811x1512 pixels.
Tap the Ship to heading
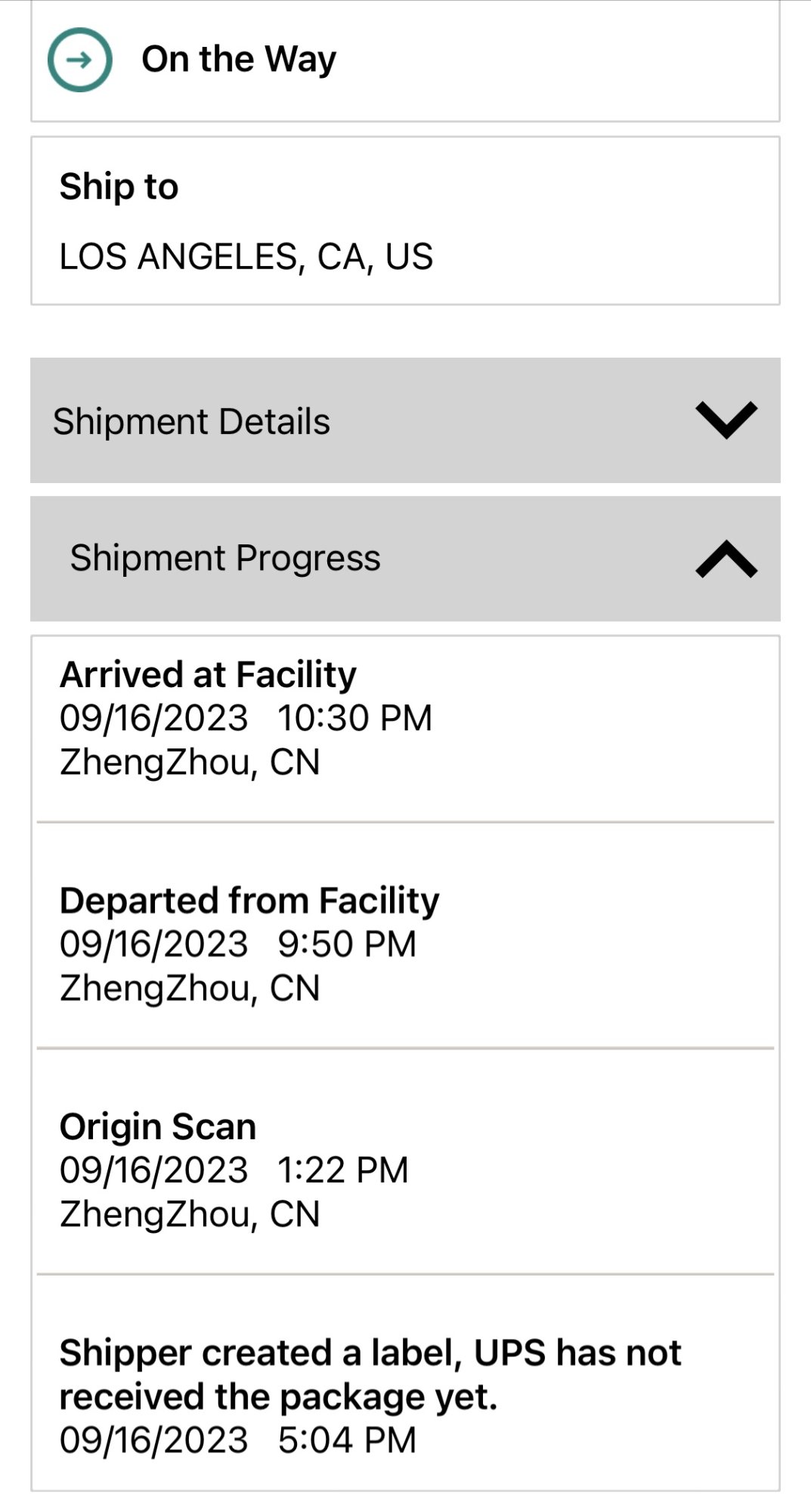coord(119,186)
